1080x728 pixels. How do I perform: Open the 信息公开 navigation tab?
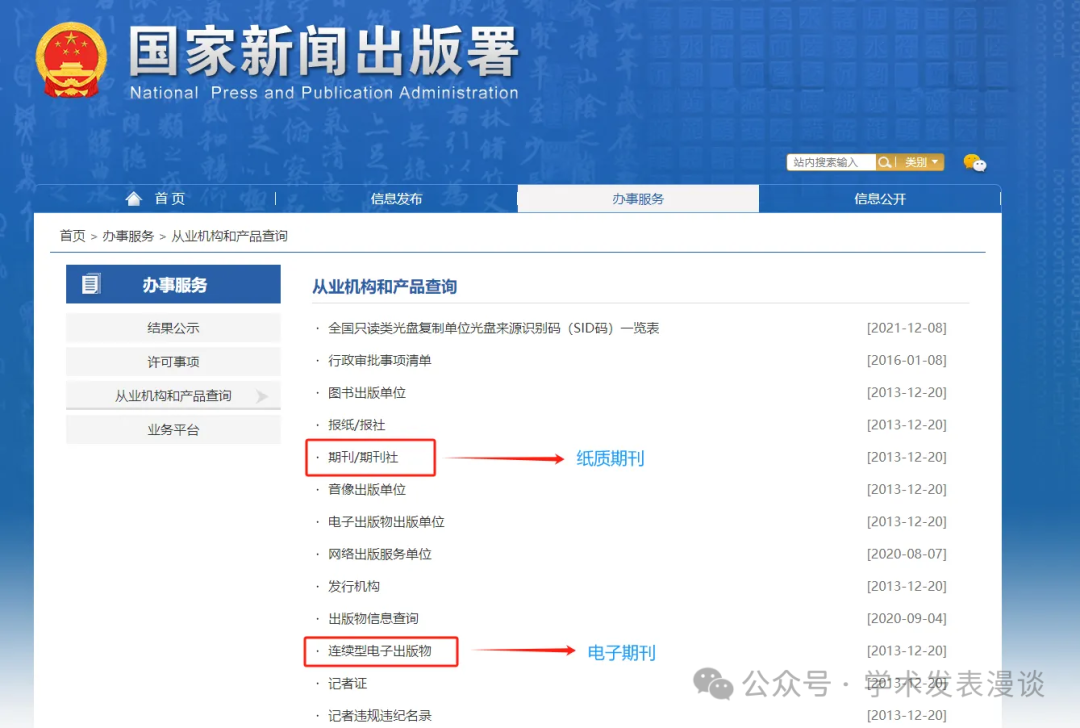click(x=880, y=199)
